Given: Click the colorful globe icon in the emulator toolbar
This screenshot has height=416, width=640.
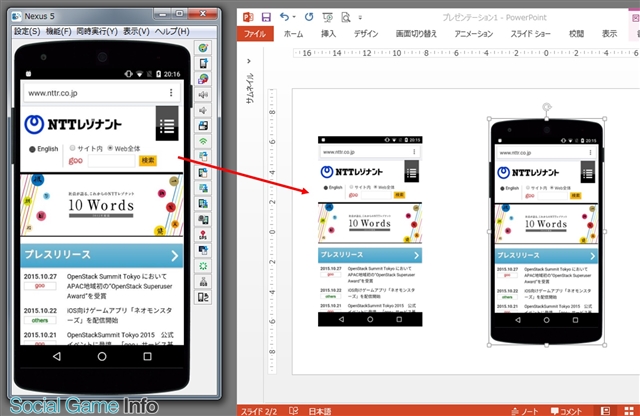Looking at the screenshot, I should (203, 79).
